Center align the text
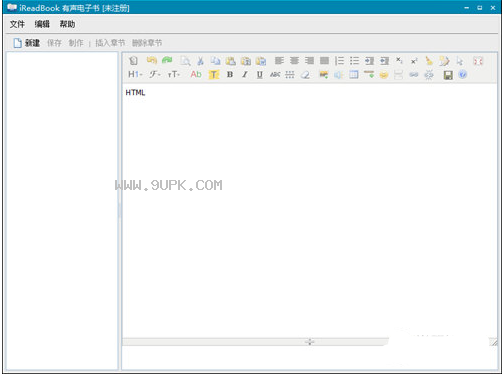Viewport: 502px width, 375px height. [x=294, y=61]
